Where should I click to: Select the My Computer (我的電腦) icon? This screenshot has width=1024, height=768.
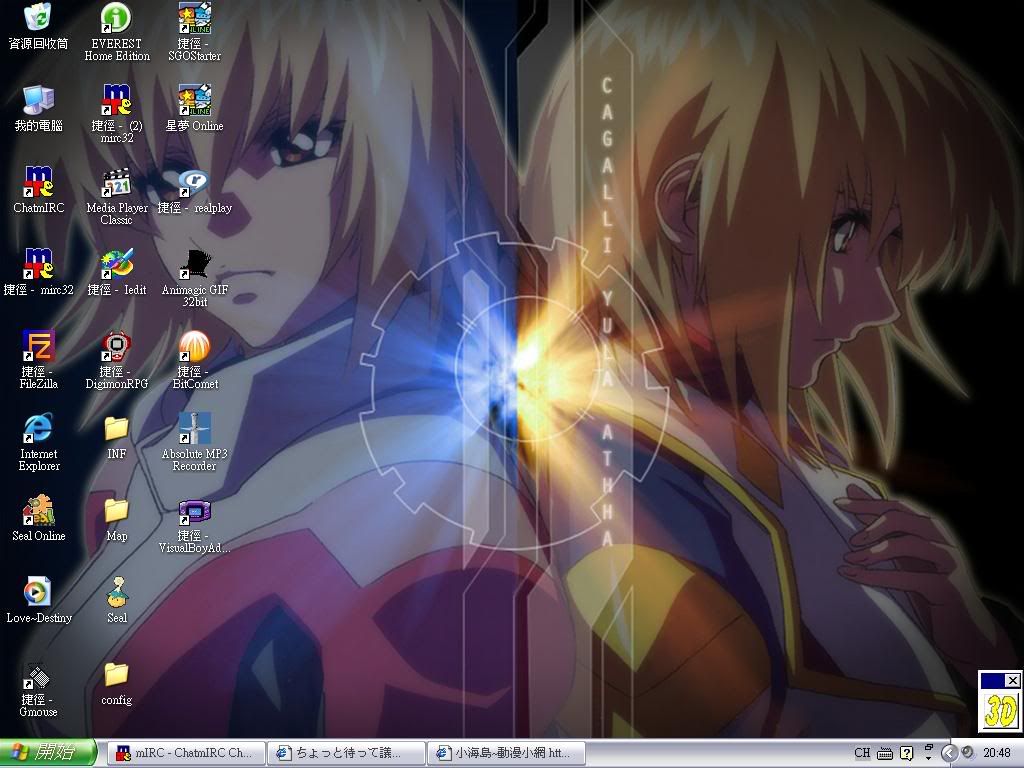tap(38, 101)
